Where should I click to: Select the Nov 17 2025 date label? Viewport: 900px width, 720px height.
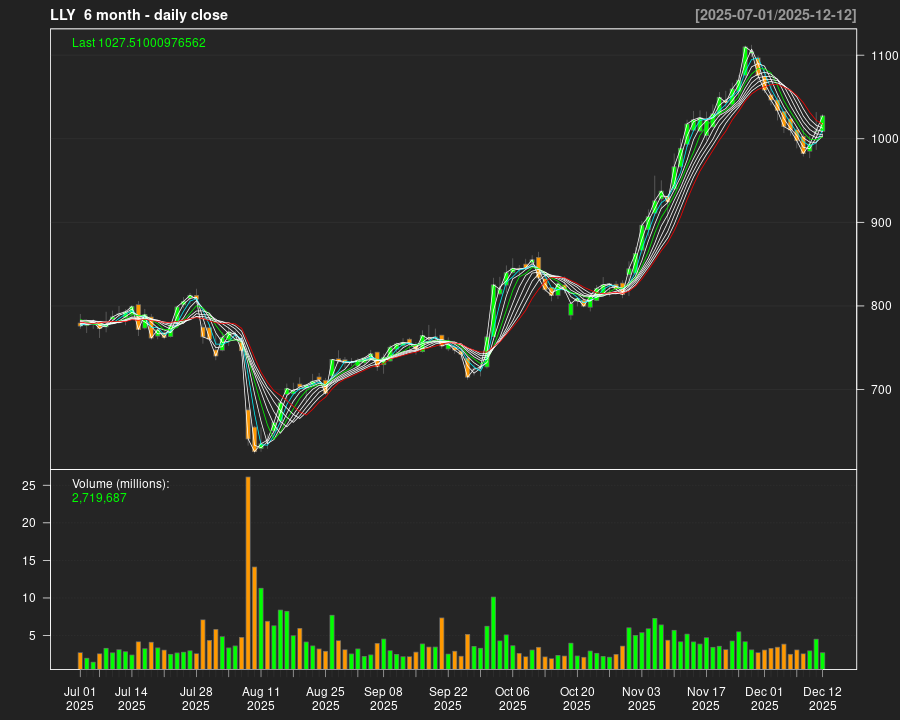click(706, 698)
